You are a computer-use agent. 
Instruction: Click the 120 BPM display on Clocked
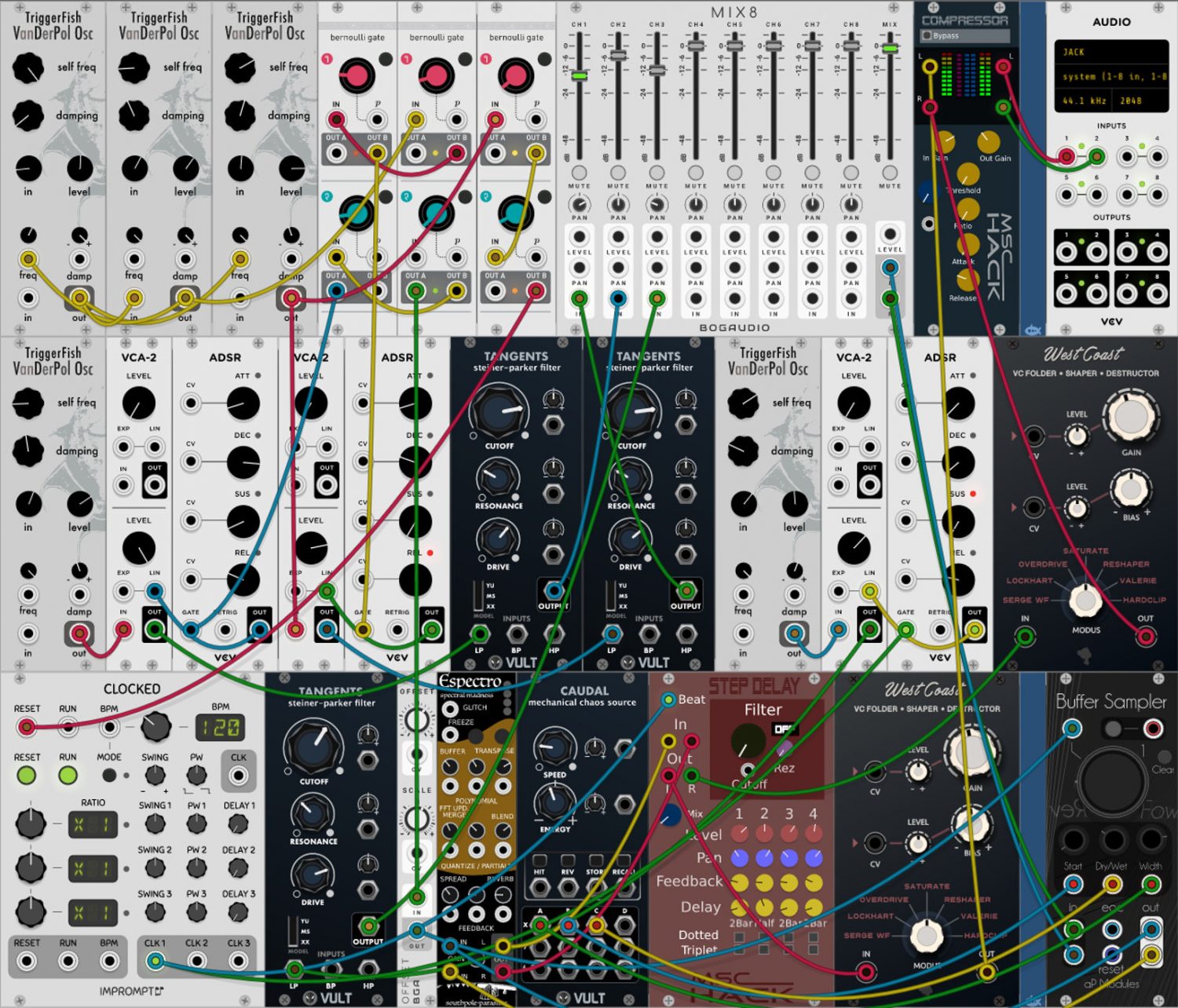point(220,728)
